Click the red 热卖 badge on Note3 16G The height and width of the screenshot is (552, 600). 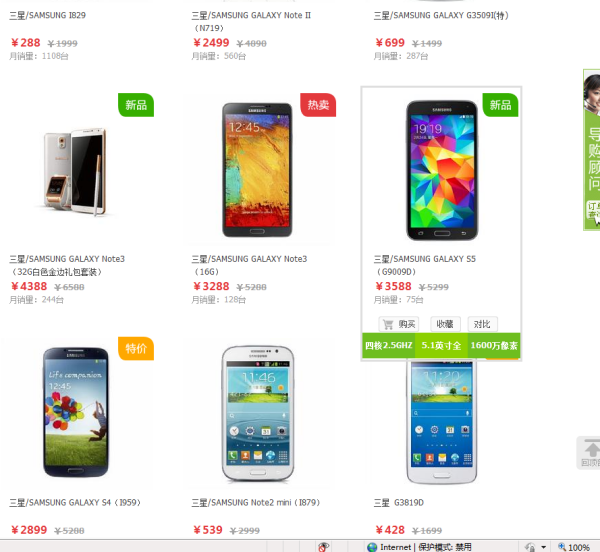coord(318,105)
